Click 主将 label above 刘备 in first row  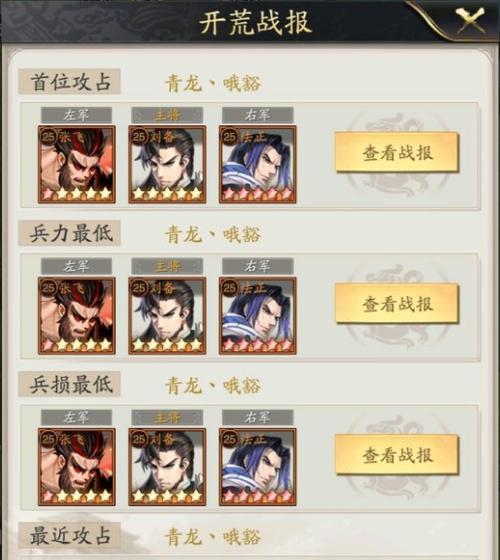[x=167, y=115]
